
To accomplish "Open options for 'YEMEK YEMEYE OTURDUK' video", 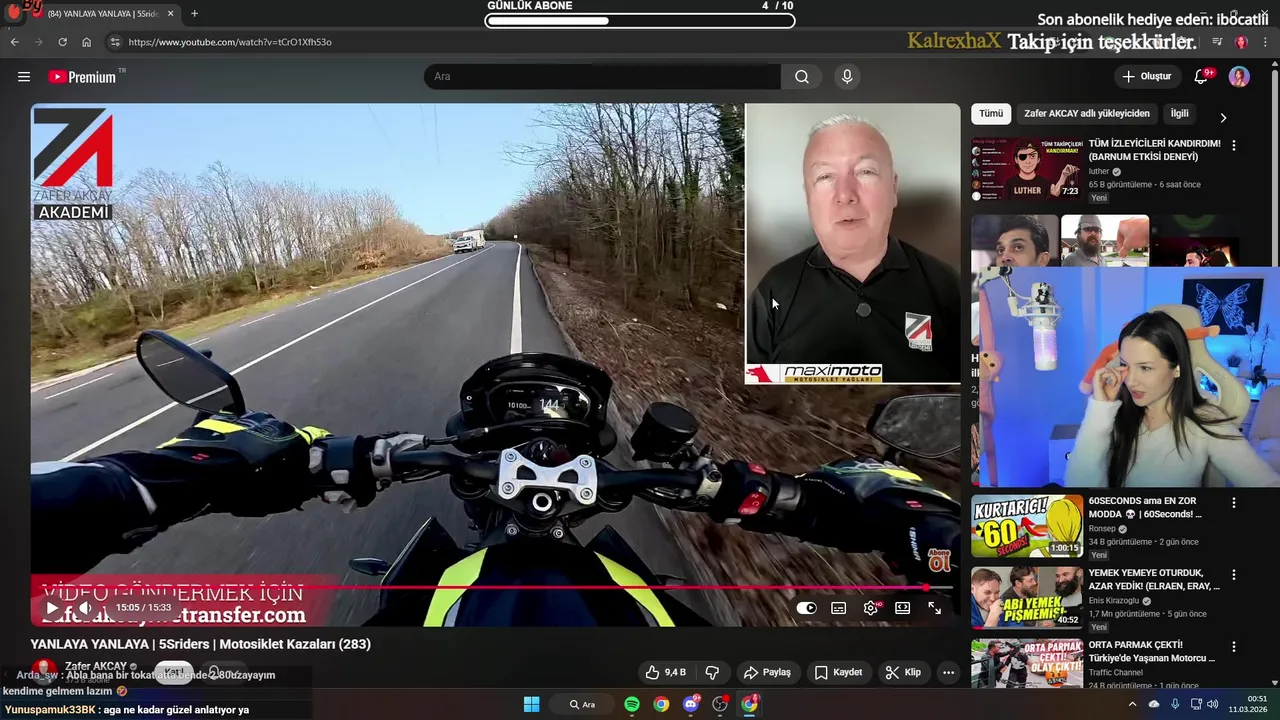I will [x=1233, y=575].
